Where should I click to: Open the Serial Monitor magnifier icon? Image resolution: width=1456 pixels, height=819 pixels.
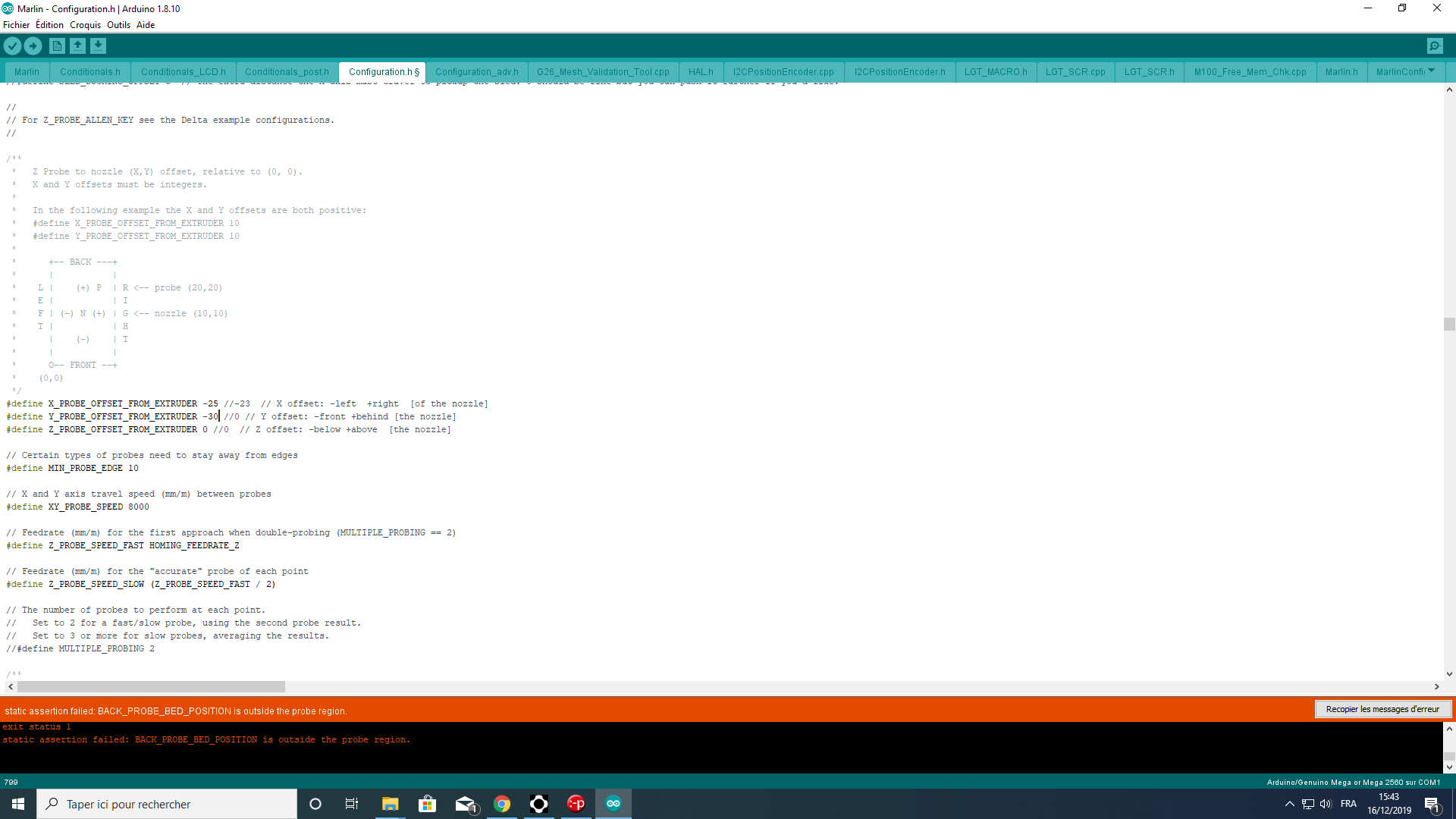pyautogui.click(x=1435, y=46)
